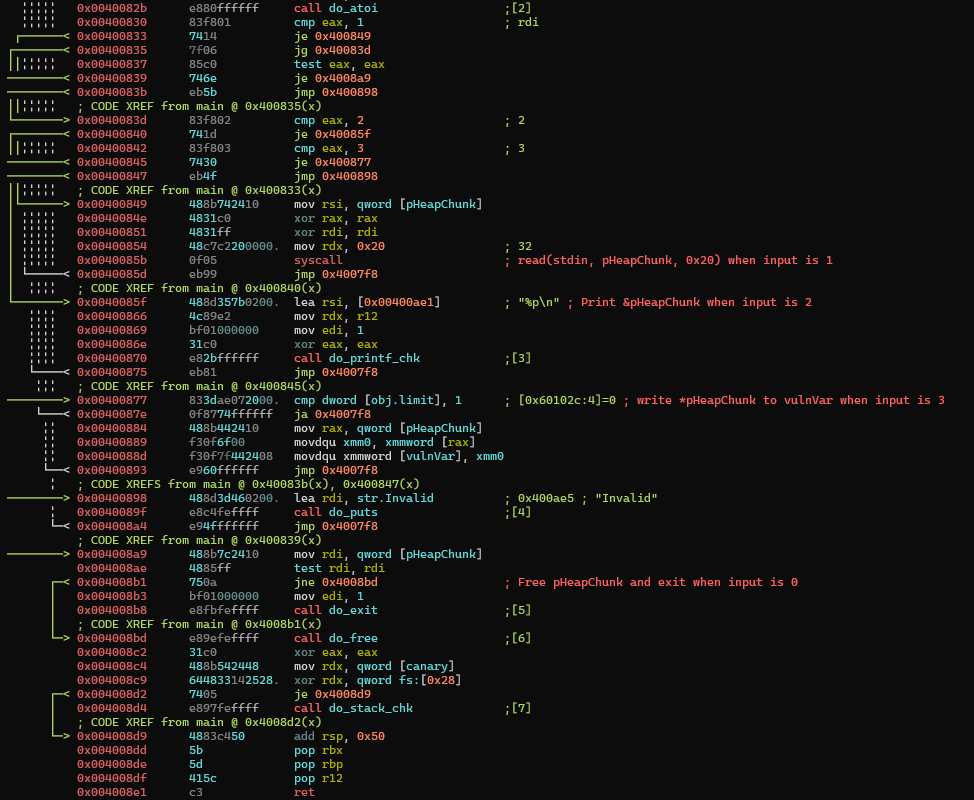Click address 0x004008c2
Screen dimensions: 974x800
click(112, 652)
